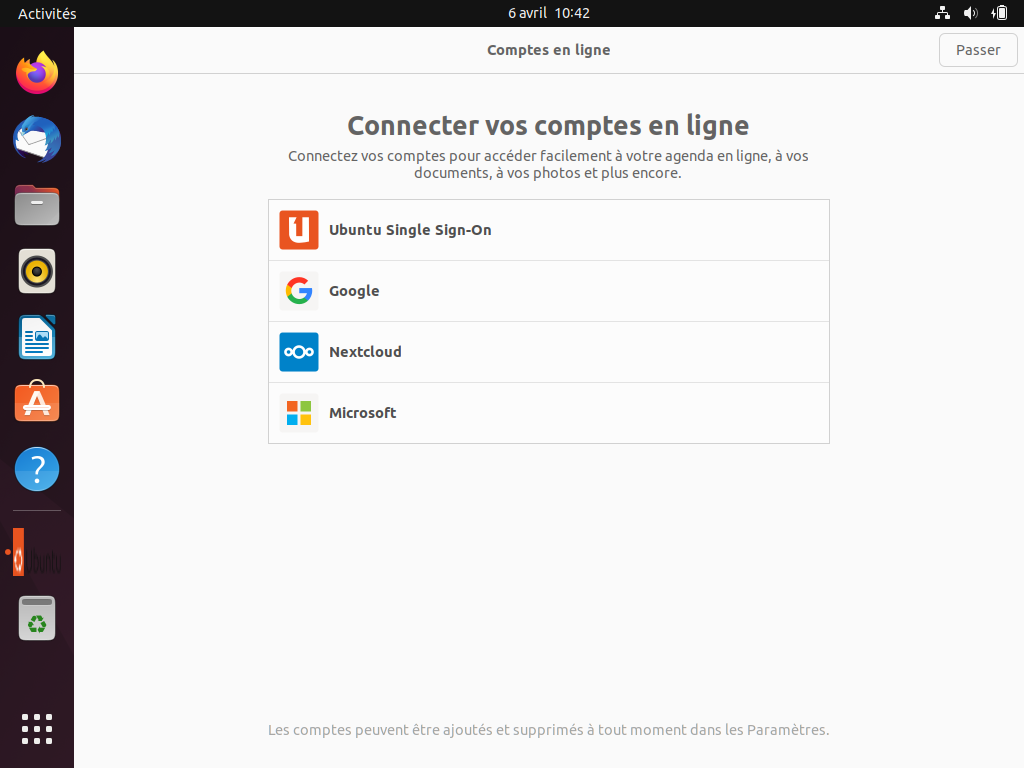Open Ubuntu Software store icon
Screen dimensions: 1024x768
(37, 402)
